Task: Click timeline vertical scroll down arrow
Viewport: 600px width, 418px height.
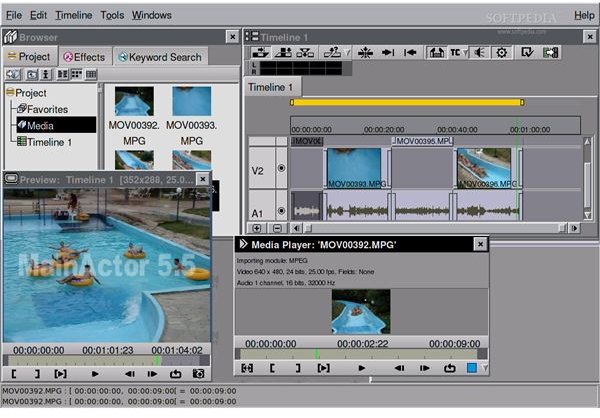Action: click(588, 216)
